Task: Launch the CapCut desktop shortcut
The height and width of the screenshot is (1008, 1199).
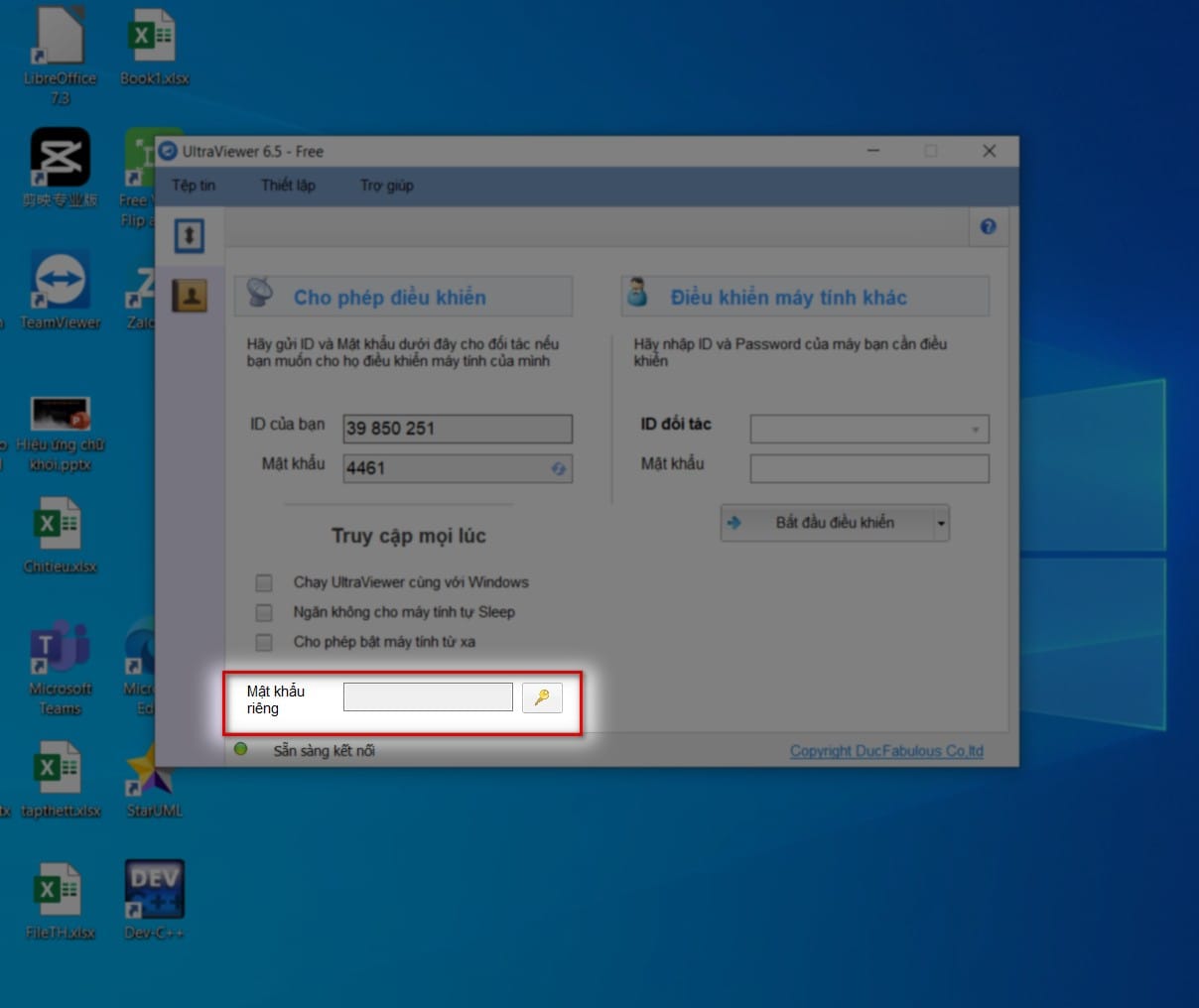Action: click(x=60, y=169)
